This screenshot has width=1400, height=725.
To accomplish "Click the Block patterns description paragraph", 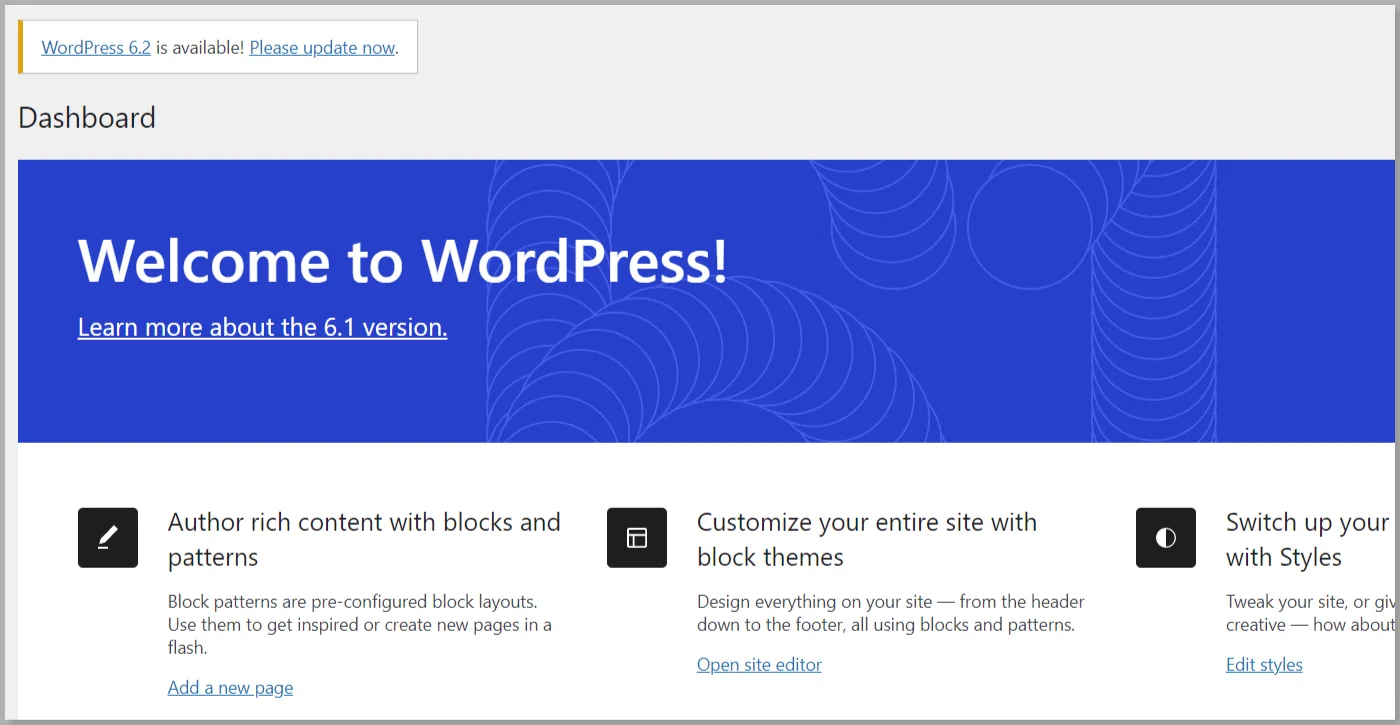I will coord(360,625).
